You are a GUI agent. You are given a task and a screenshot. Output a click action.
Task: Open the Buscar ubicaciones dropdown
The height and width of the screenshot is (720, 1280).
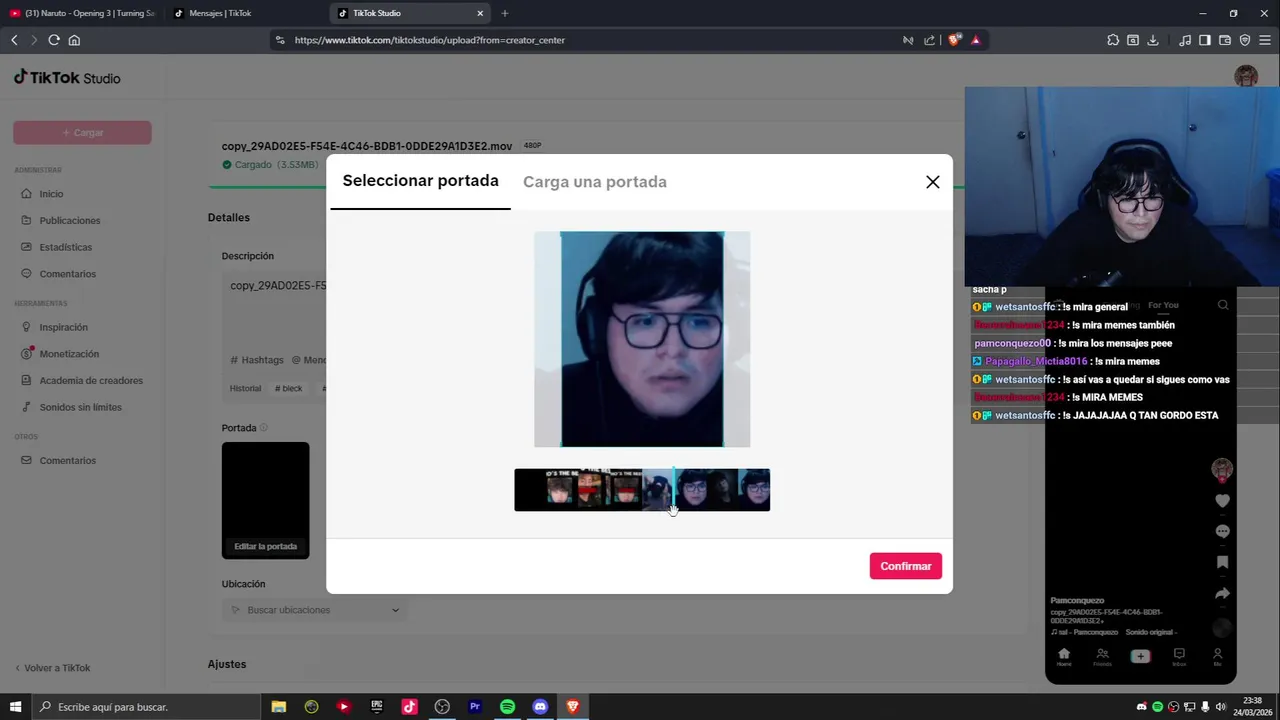314,610
